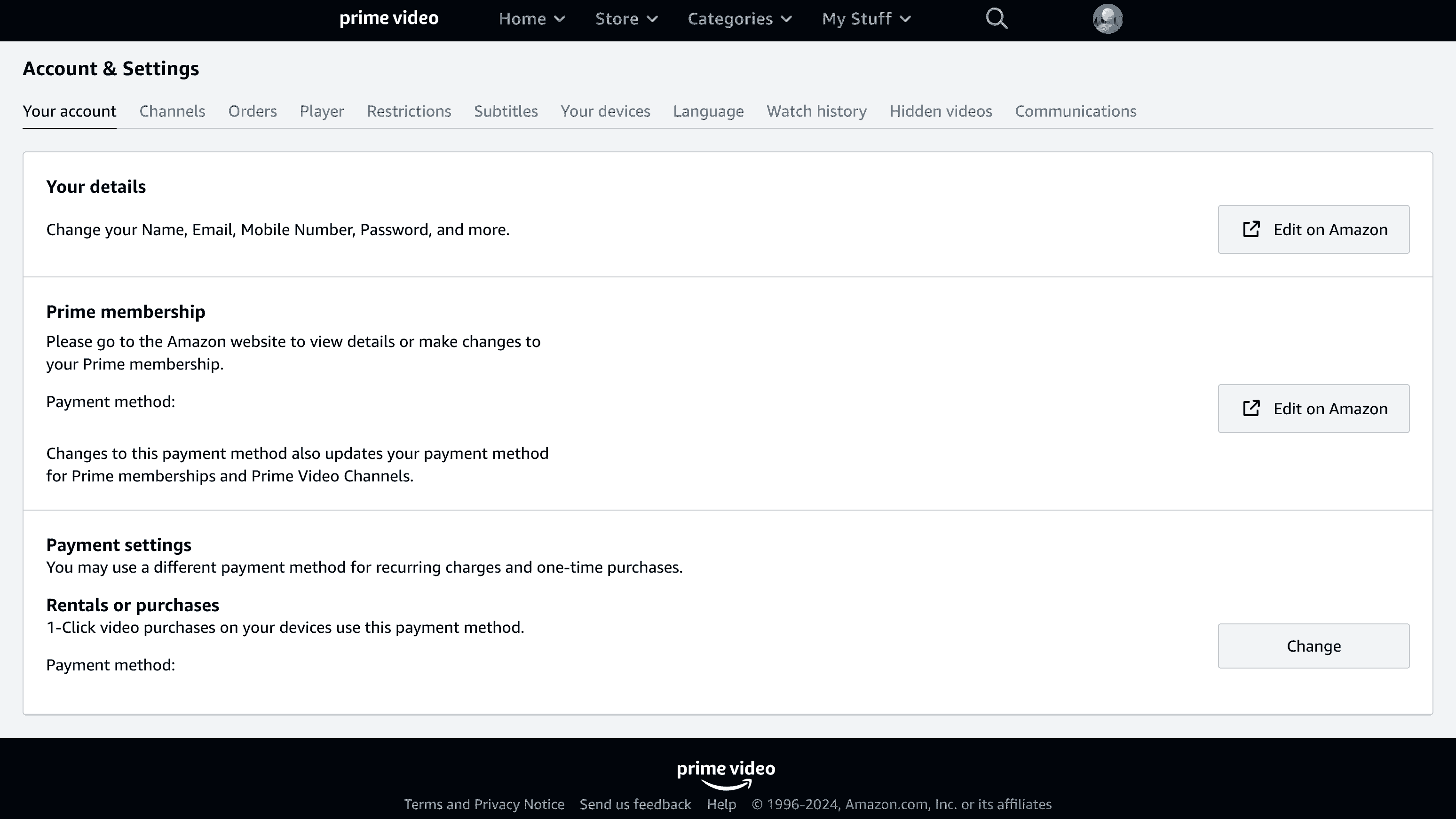Viewport: 1456px width, 819px height.
Task: Open the search icon overlay
Action: click(997, 18)
